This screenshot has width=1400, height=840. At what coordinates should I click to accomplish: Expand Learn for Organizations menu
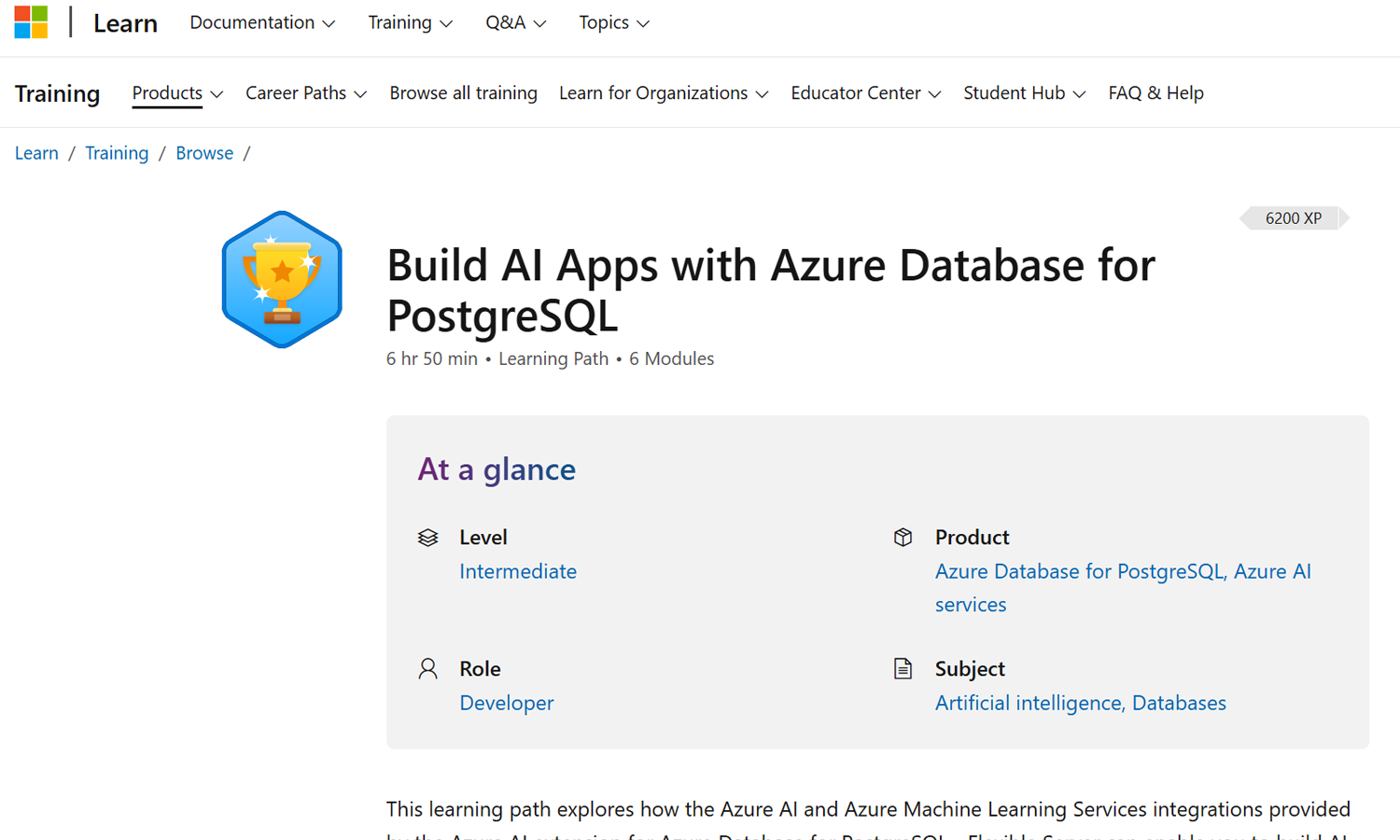pyautogui.click(x=663, y=93)
